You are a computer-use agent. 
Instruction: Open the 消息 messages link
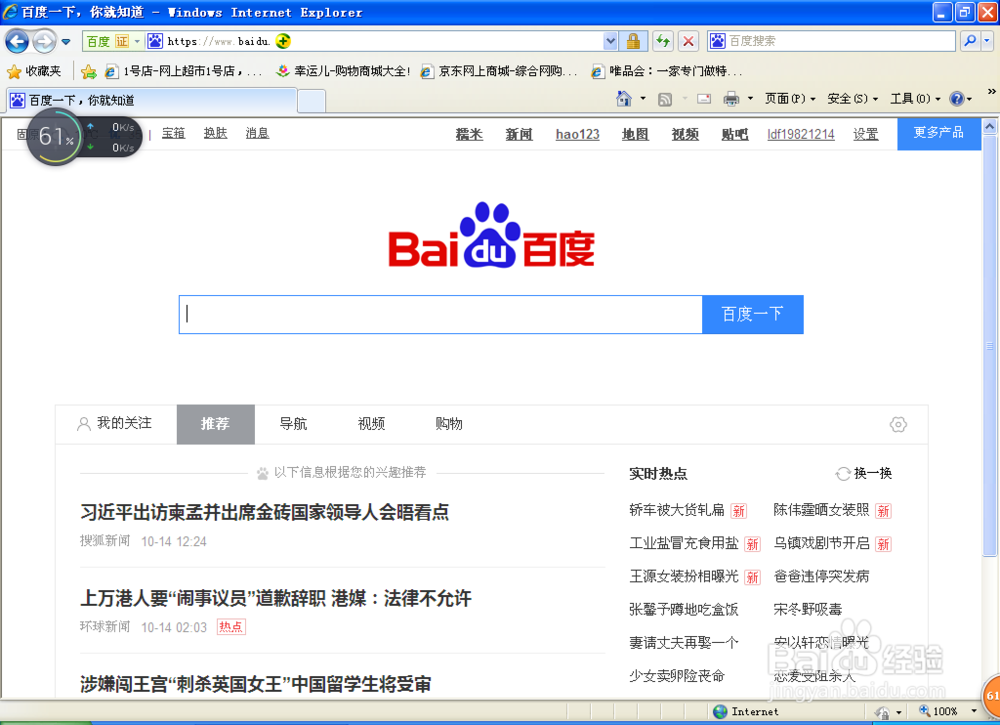(257, 133)
